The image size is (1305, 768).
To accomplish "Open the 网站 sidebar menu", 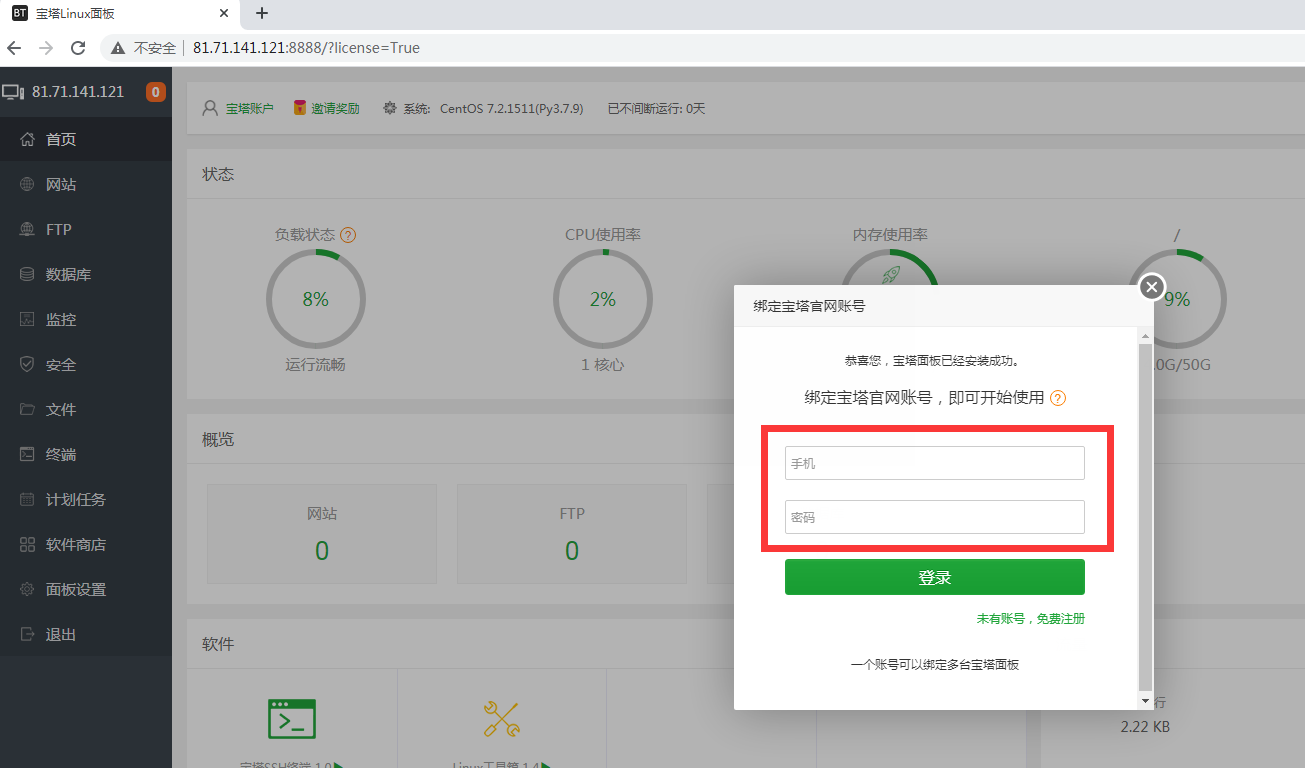I will click(x=86, y=184).
